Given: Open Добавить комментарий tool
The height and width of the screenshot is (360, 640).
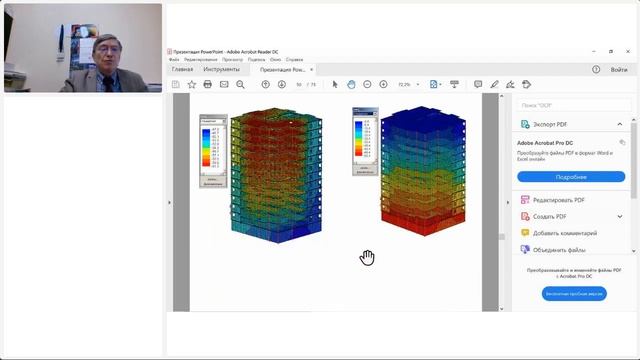Looking at the screenshot, I should click(x=565, y=233).
